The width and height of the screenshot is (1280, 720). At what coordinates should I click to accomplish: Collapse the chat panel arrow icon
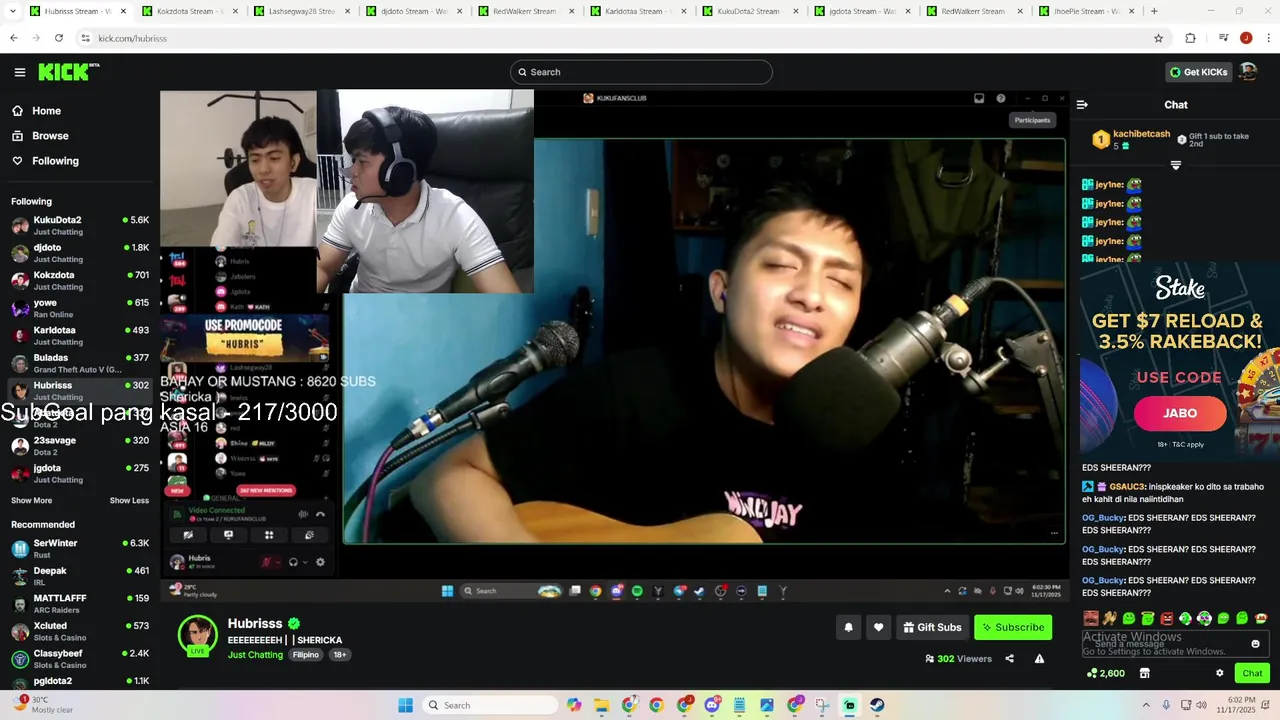tap(1082, 104)
